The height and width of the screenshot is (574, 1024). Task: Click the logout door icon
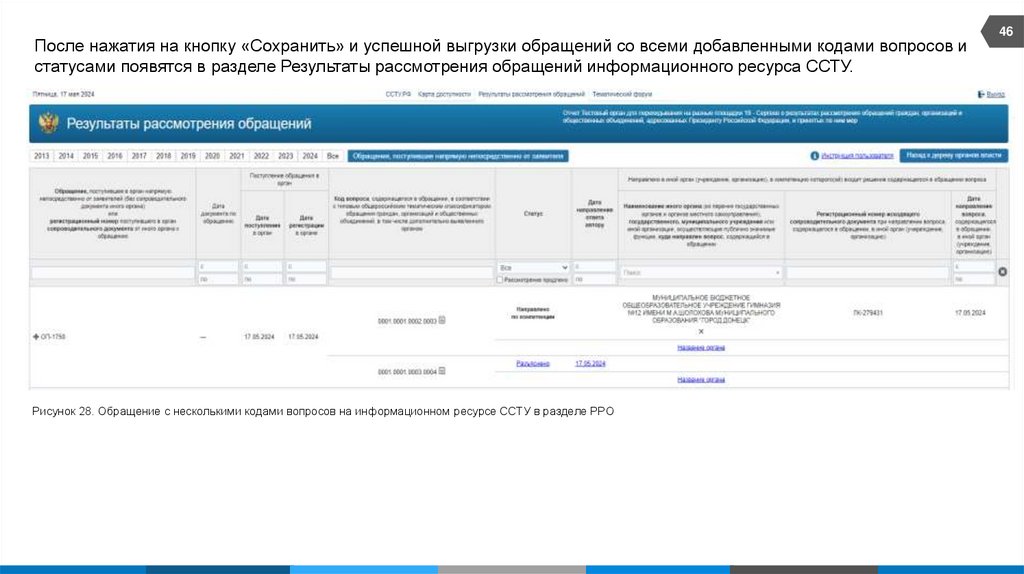pos(981,95)
